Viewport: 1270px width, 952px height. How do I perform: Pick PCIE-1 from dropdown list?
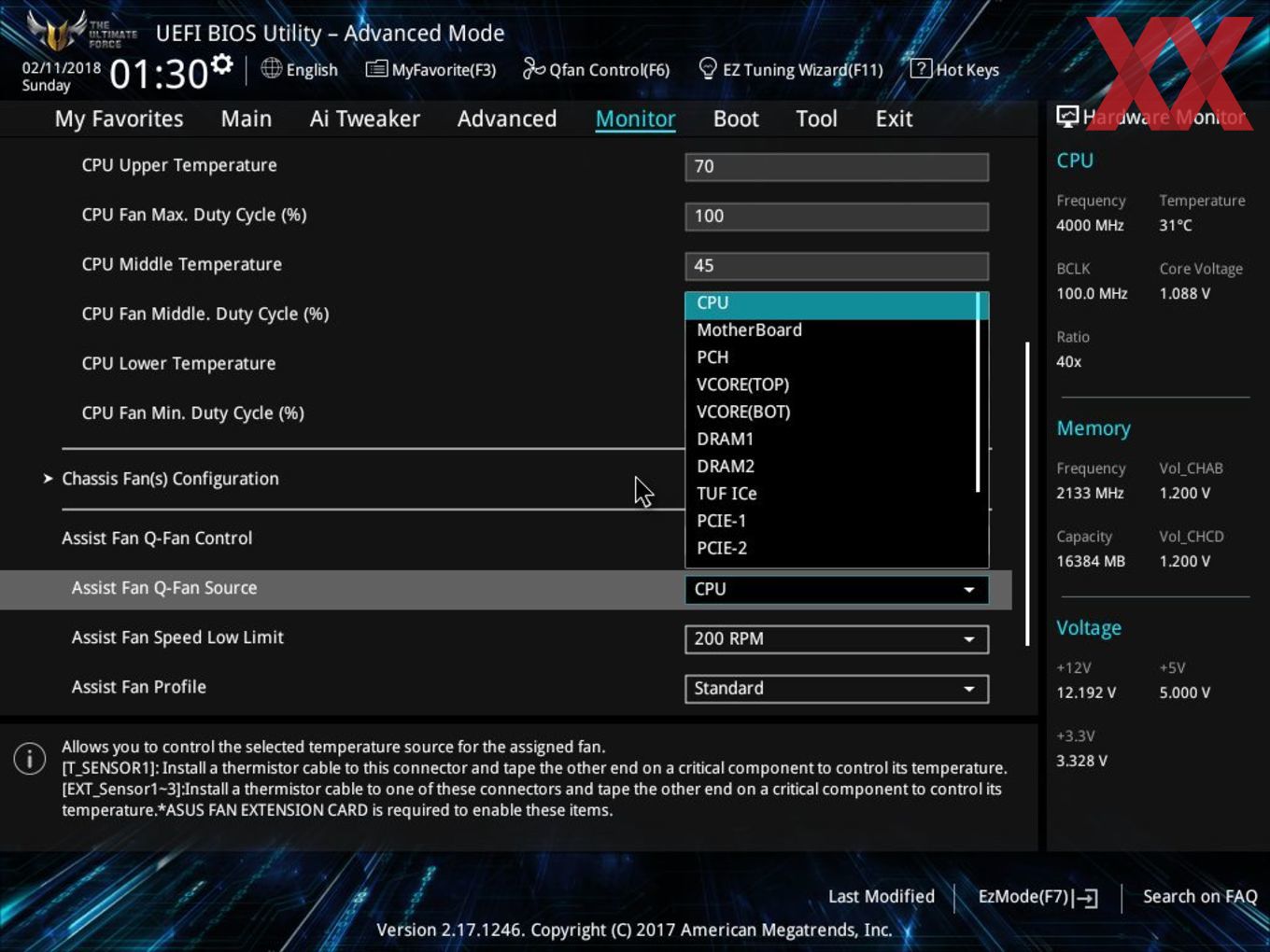pyautogui.click(x=831, y=520)
